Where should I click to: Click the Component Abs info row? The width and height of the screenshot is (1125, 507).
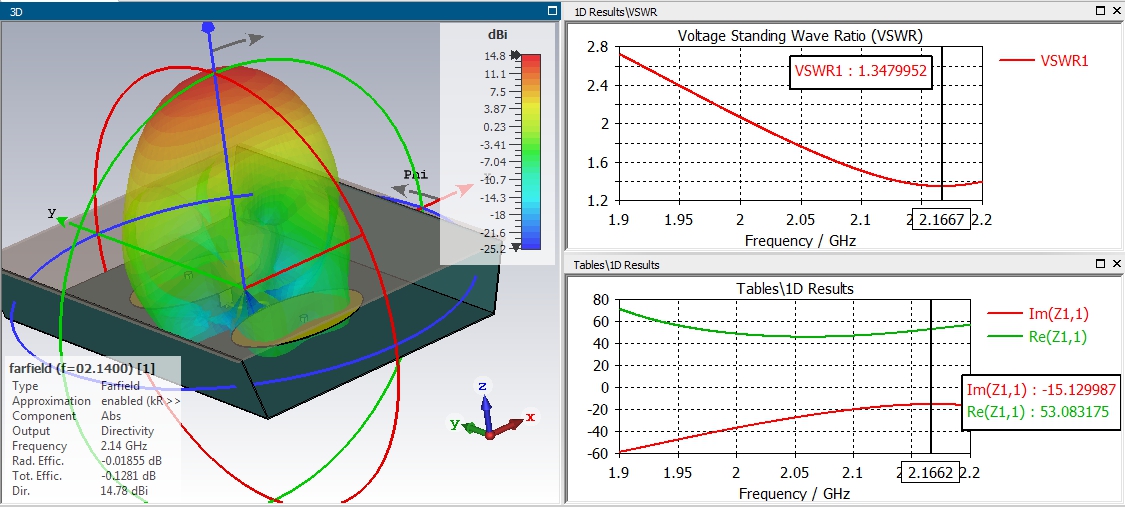67,416
